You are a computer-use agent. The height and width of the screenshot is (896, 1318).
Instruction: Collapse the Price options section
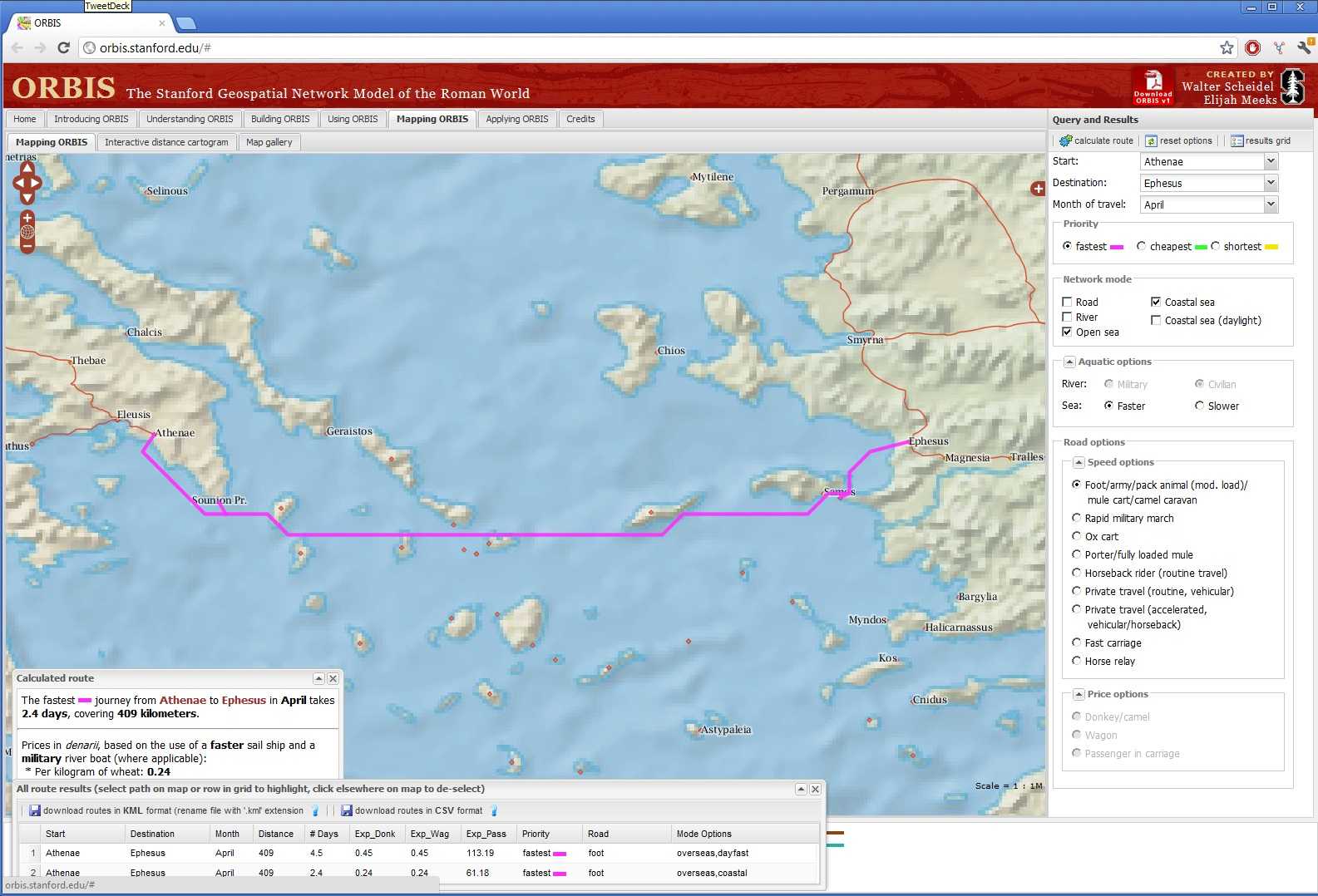[1079, 694]
